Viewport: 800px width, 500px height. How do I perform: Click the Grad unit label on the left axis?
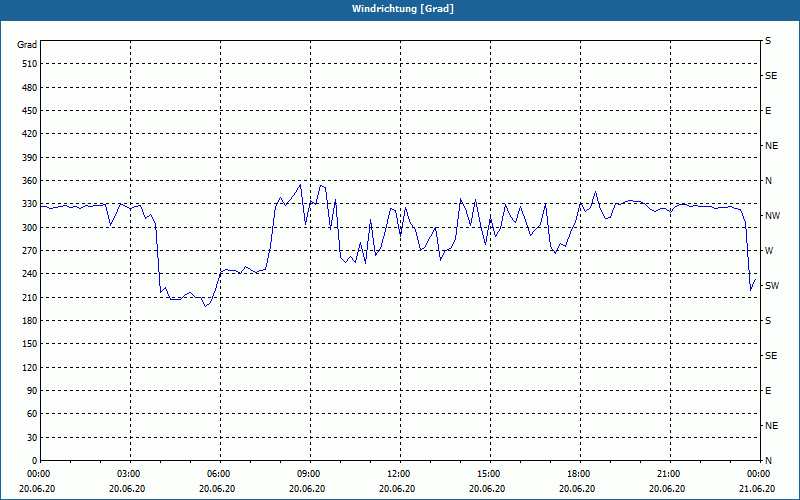27,45
